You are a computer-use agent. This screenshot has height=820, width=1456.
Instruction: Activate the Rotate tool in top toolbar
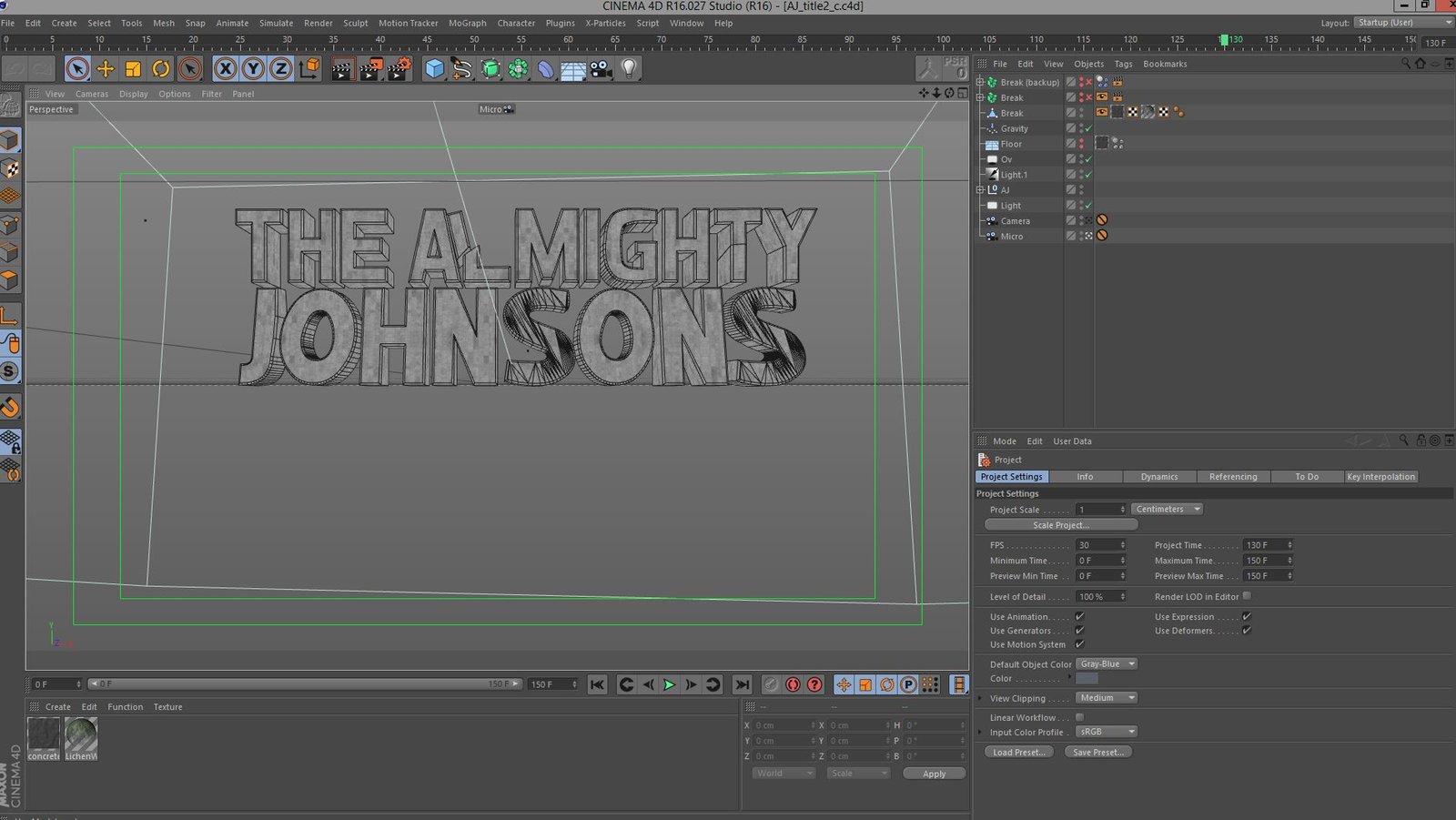(161, 69)
